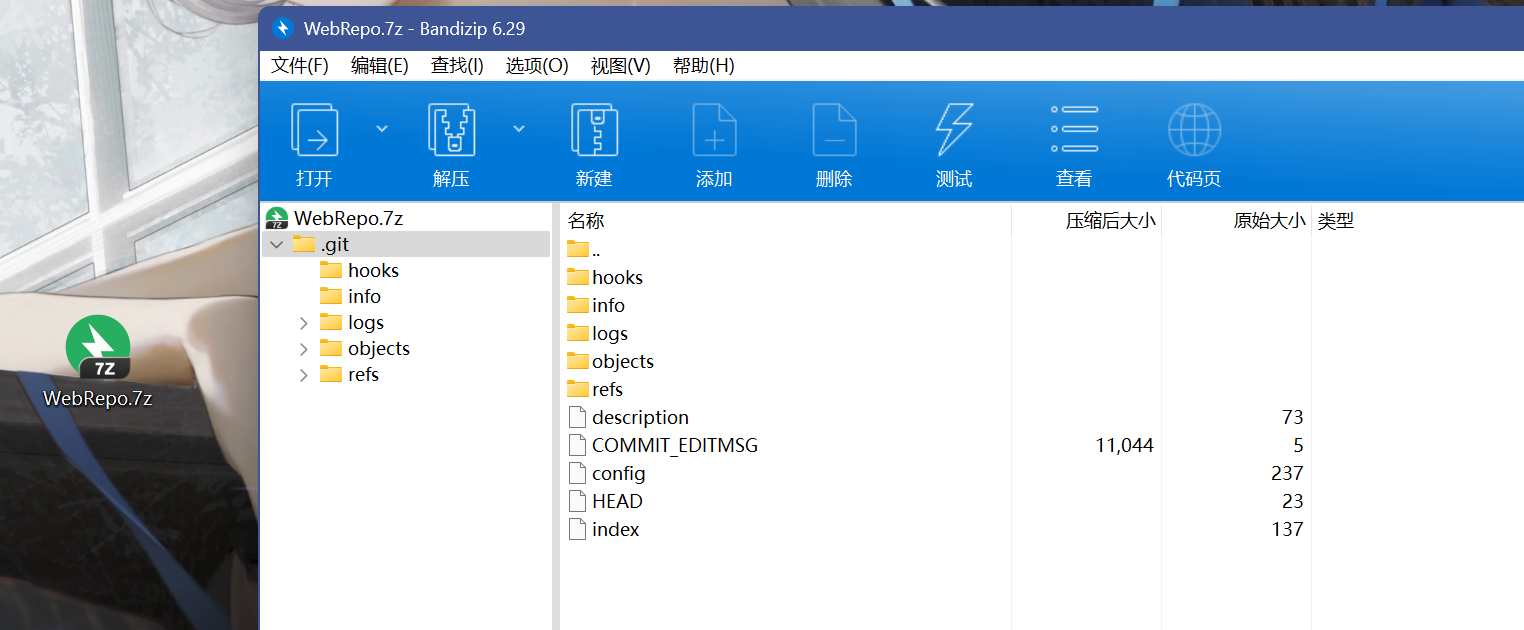Click the Open (打开) toolbar icon
This screenshot has width=1524, height=630.
pyautogui.click(x=314, y=130)
